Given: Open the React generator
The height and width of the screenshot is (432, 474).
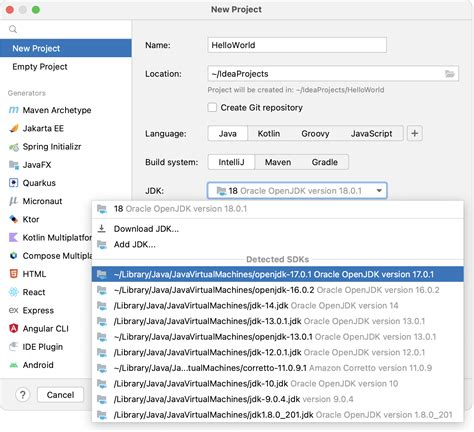Looking at the screenshot, I should (x=46, y=292).
